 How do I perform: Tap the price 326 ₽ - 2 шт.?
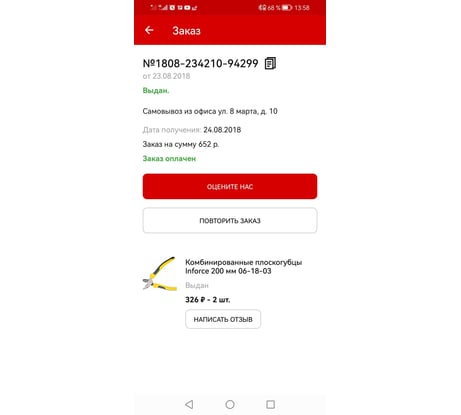point(208,300)
